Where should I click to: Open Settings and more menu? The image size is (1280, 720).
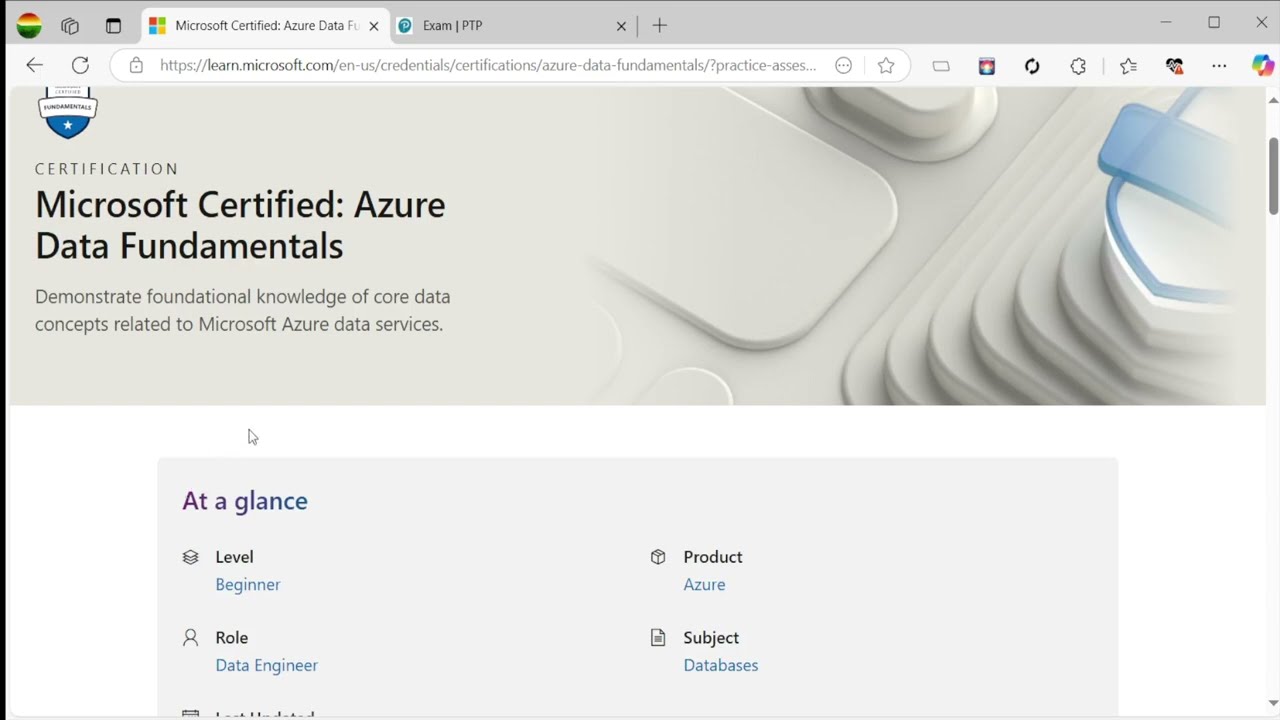[x=1219, y=66]
